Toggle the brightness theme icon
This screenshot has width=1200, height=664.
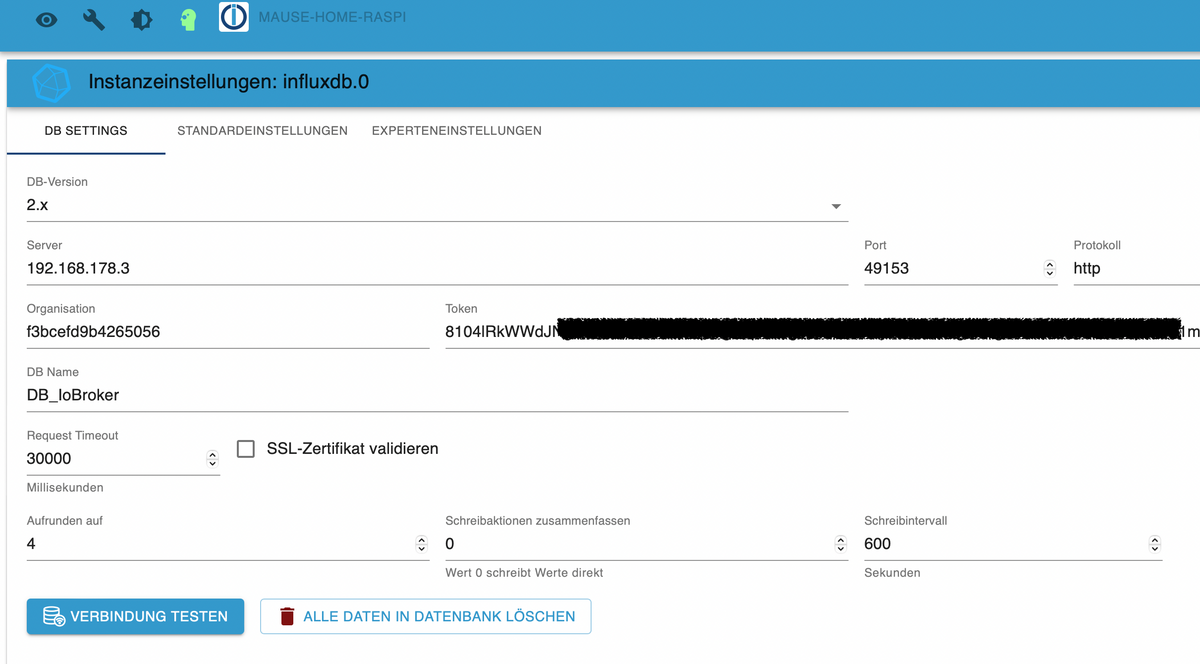pyautogui.click(x=142, y=20)
